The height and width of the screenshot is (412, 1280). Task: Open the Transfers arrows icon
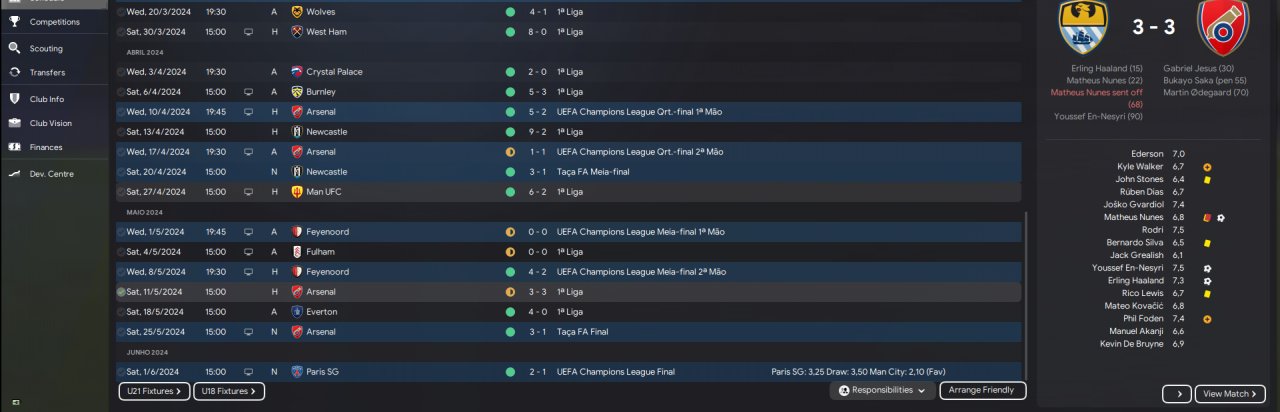(14, 72)
